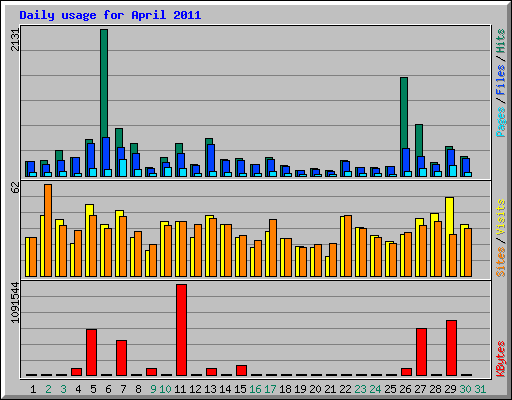Click the "62" visits axis maximum label
512x400 pixels.
[15, 188]
